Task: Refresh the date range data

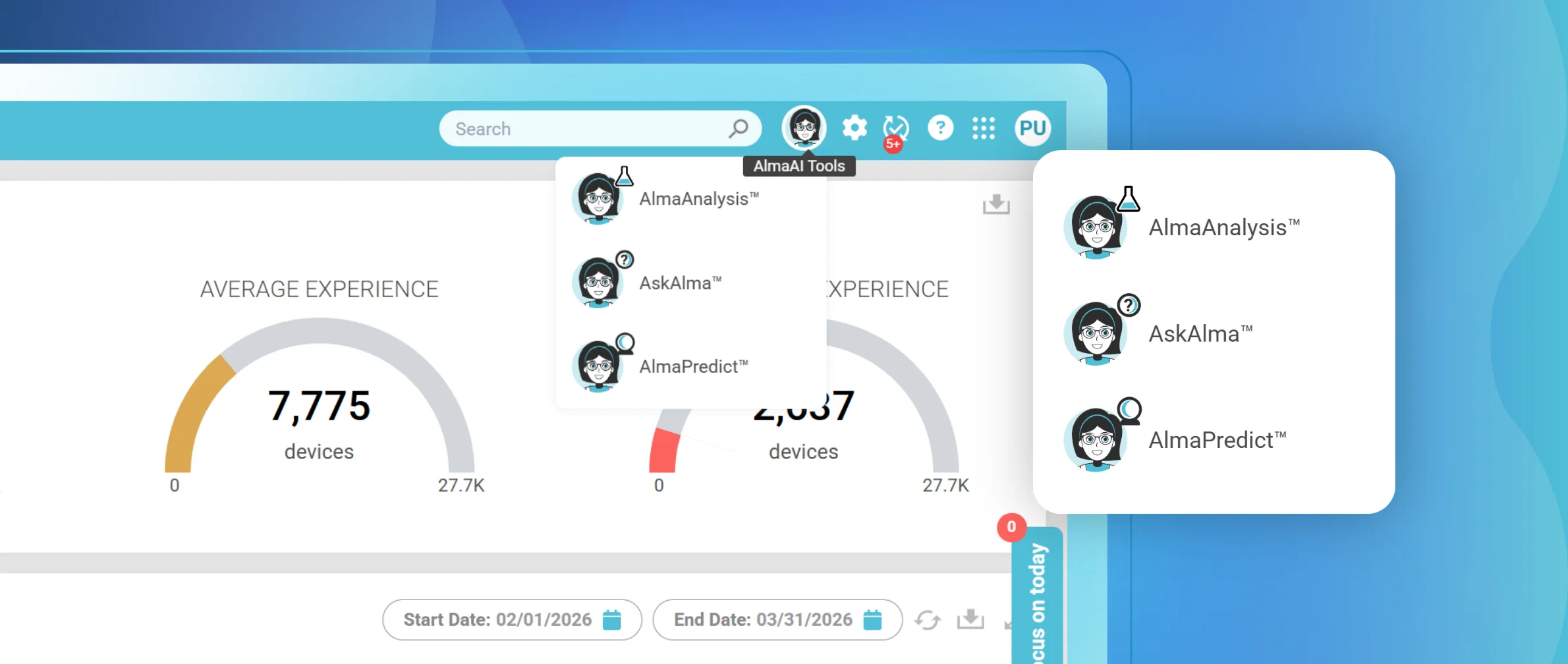Action: coord(928,620)
